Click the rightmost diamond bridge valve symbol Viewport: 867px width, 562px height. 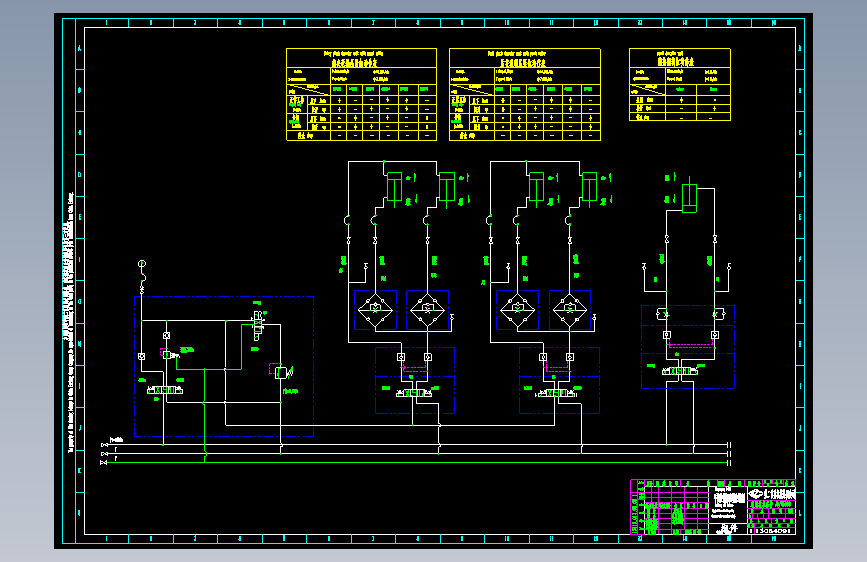coord(570,310)
